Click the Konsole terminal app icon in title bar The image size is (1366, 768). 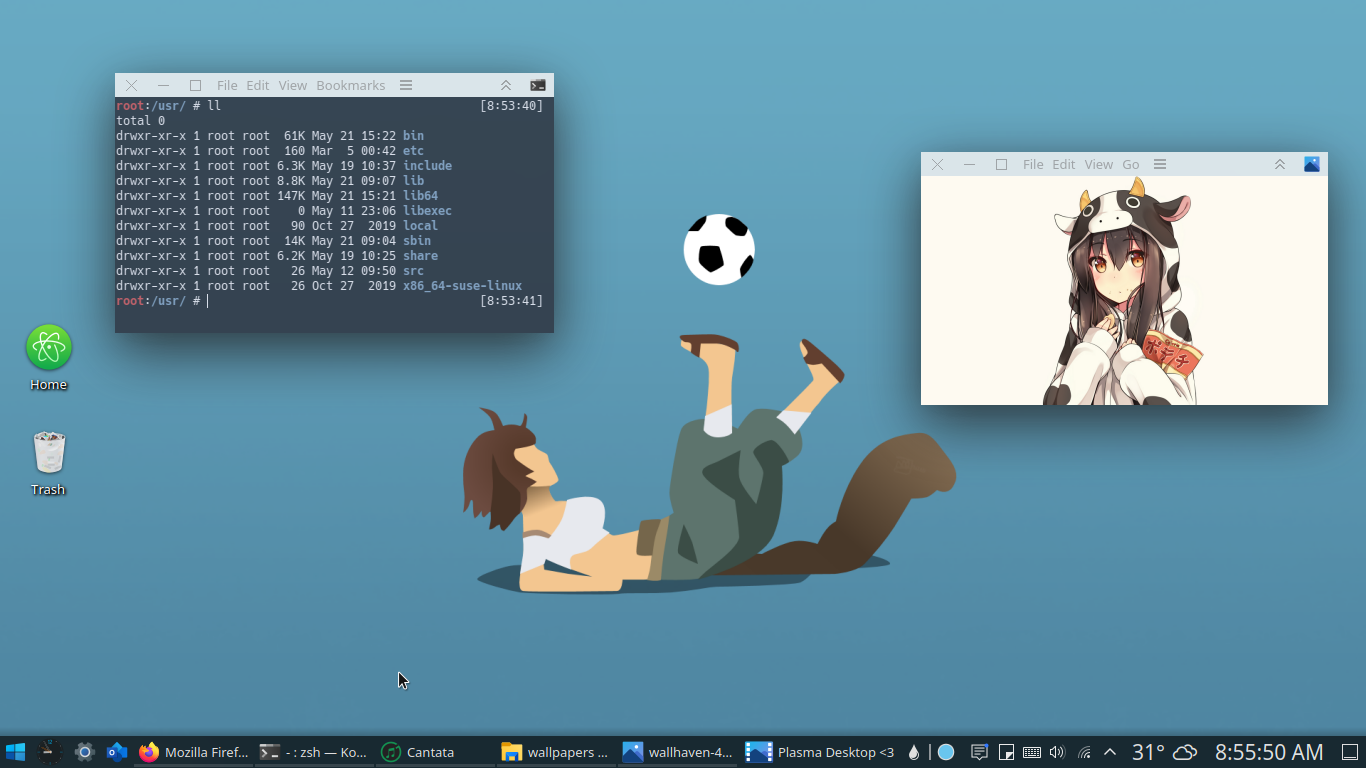pos(538,86)
